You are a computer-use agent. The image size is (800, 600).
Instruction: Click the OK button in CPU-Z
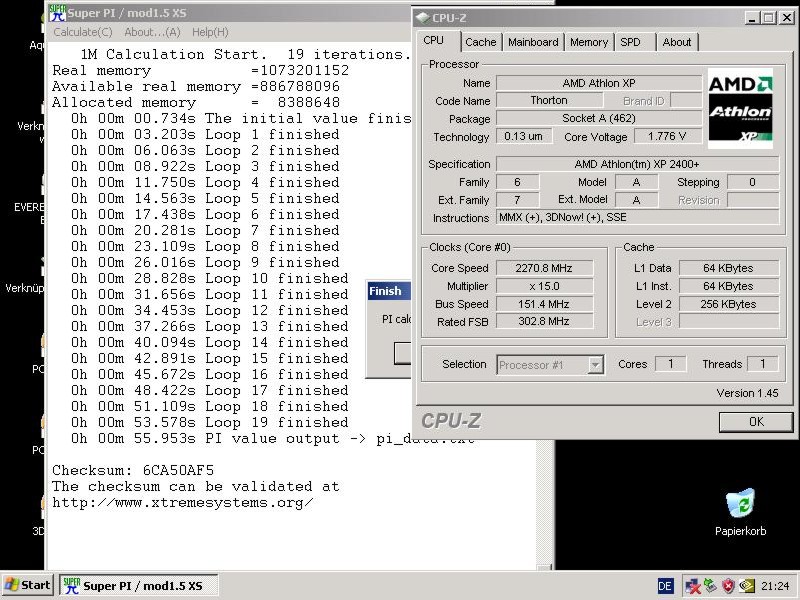(756, 422)
